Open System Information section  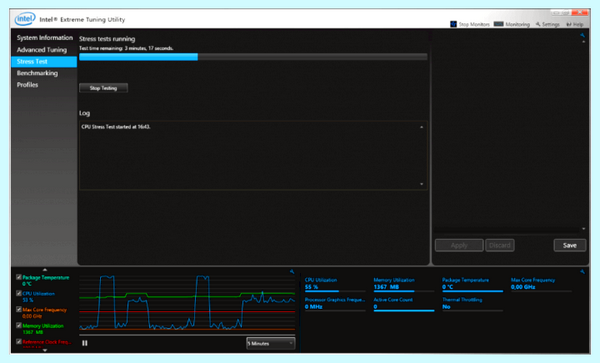click(44, 37)
